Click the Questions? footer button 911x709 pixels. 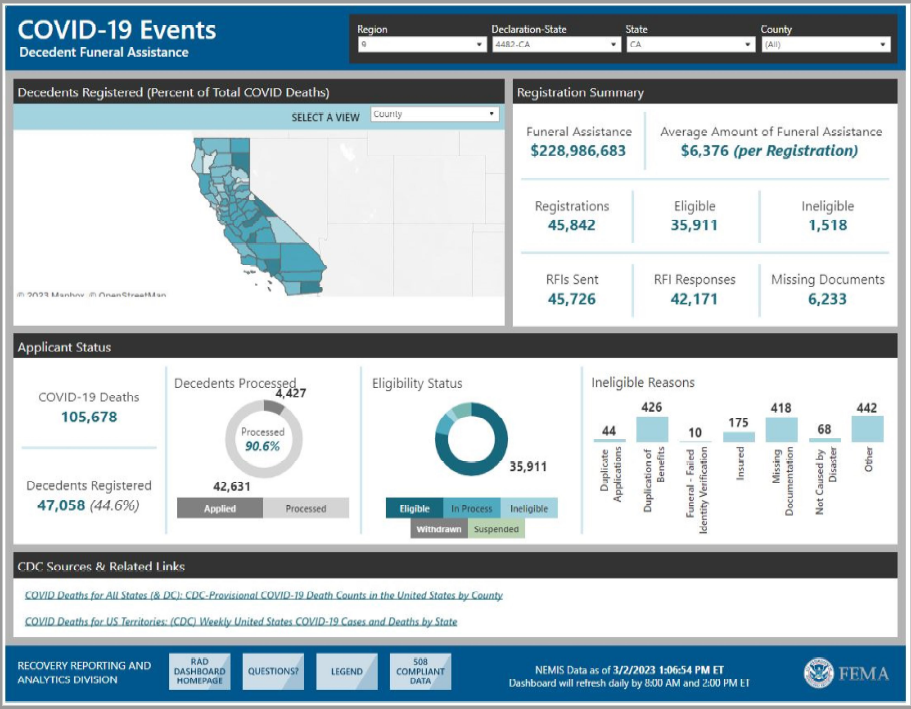pyautogui.click(x=273, y=672)
